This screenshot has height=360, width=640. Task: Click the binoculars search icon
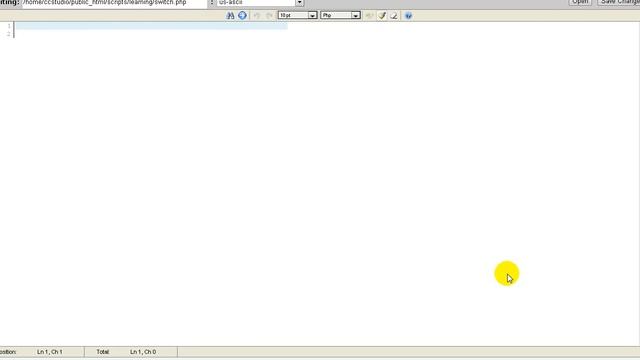(230, 16)
